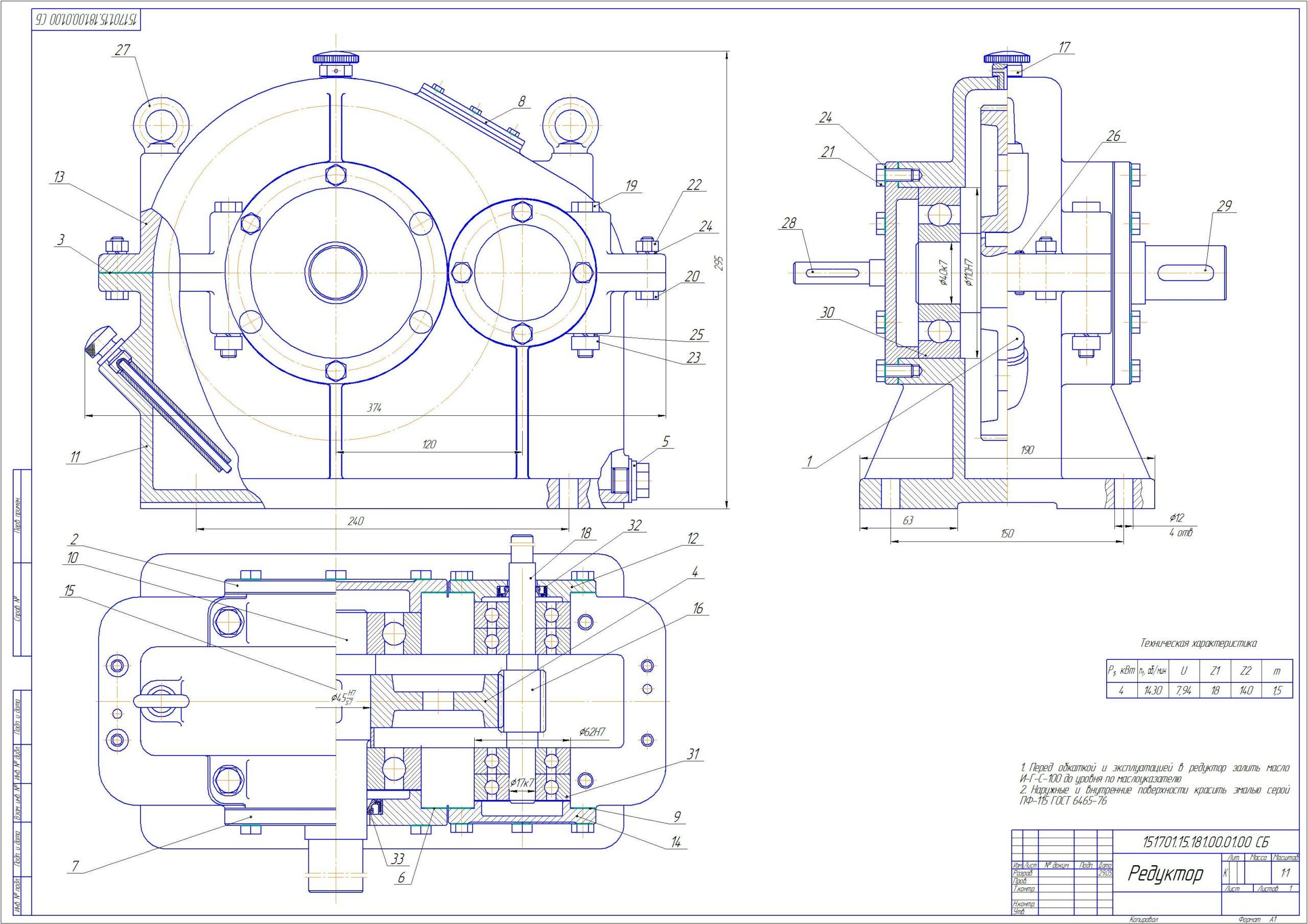Select the Техническая характеристика table heading
Viewport: 1308px width, 924px height.
[x=1198, y=643]
